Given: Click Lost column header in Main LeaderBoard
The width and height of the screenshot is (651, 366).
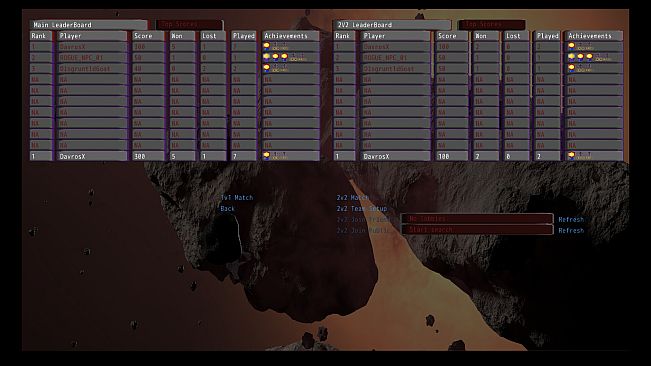Looking at the screenshot, I should [213, 36].
